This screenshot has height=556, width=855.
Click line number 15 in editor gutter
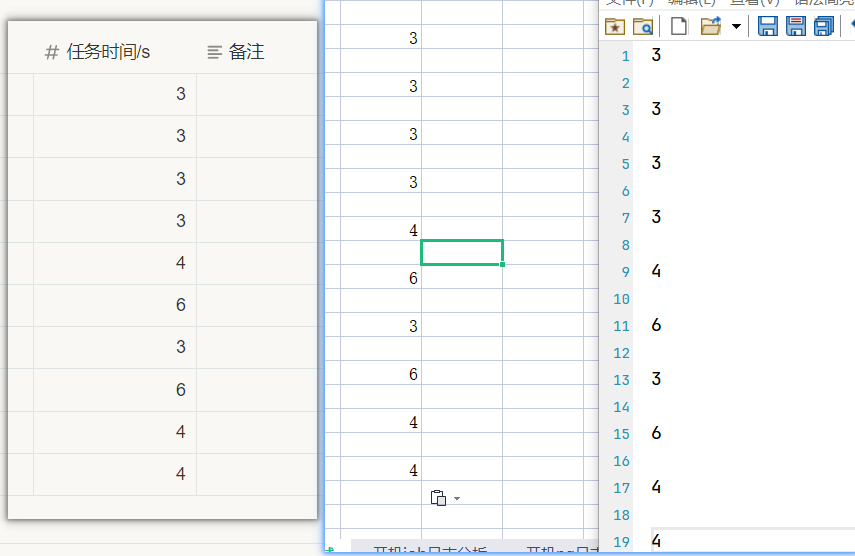pyautogui.click(x=622, y=434)
